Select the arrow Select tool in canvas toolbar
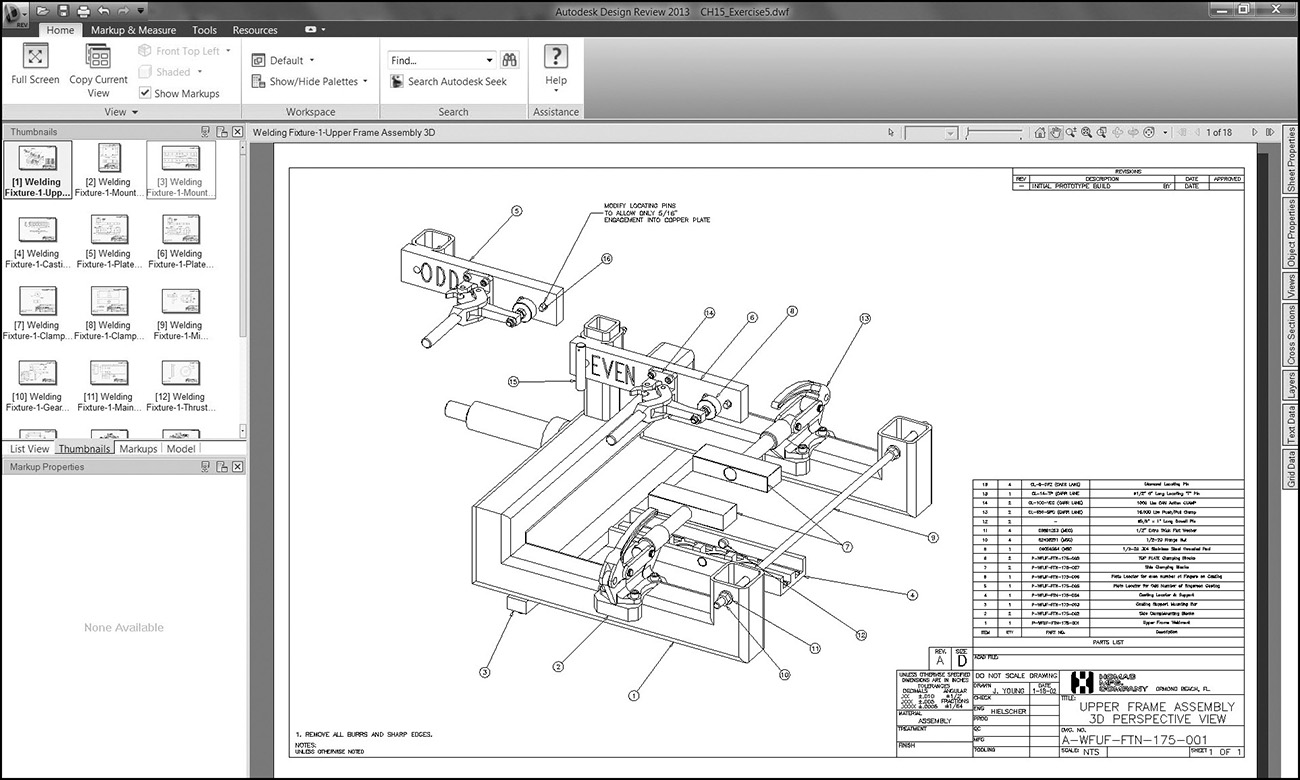This screenshot has height=780, width=1300. coord(892,132)
